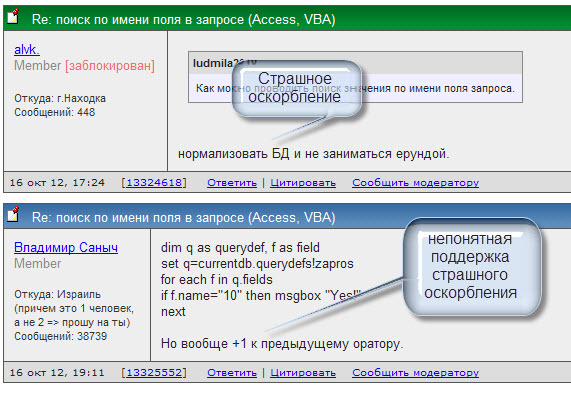Open message link 13325552

tap(154, 373)
